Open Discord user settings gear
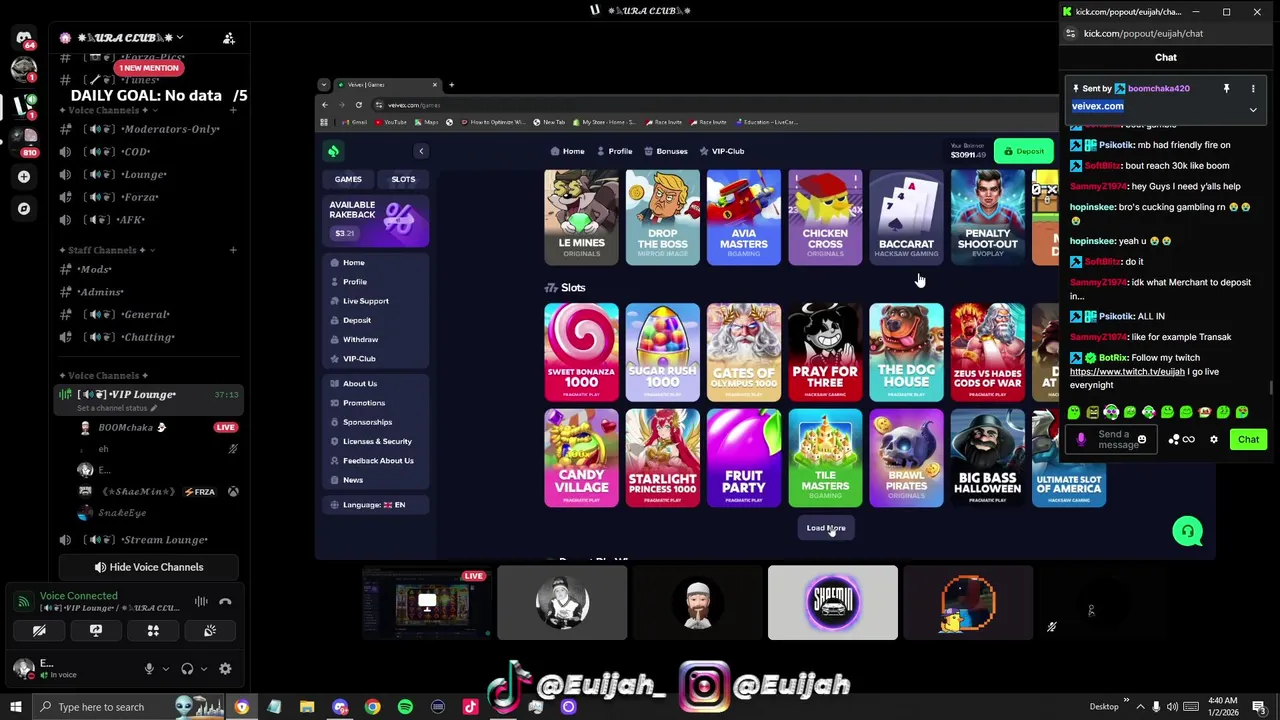This screenshot has height=720, width=1280. [x=225, y=669]
